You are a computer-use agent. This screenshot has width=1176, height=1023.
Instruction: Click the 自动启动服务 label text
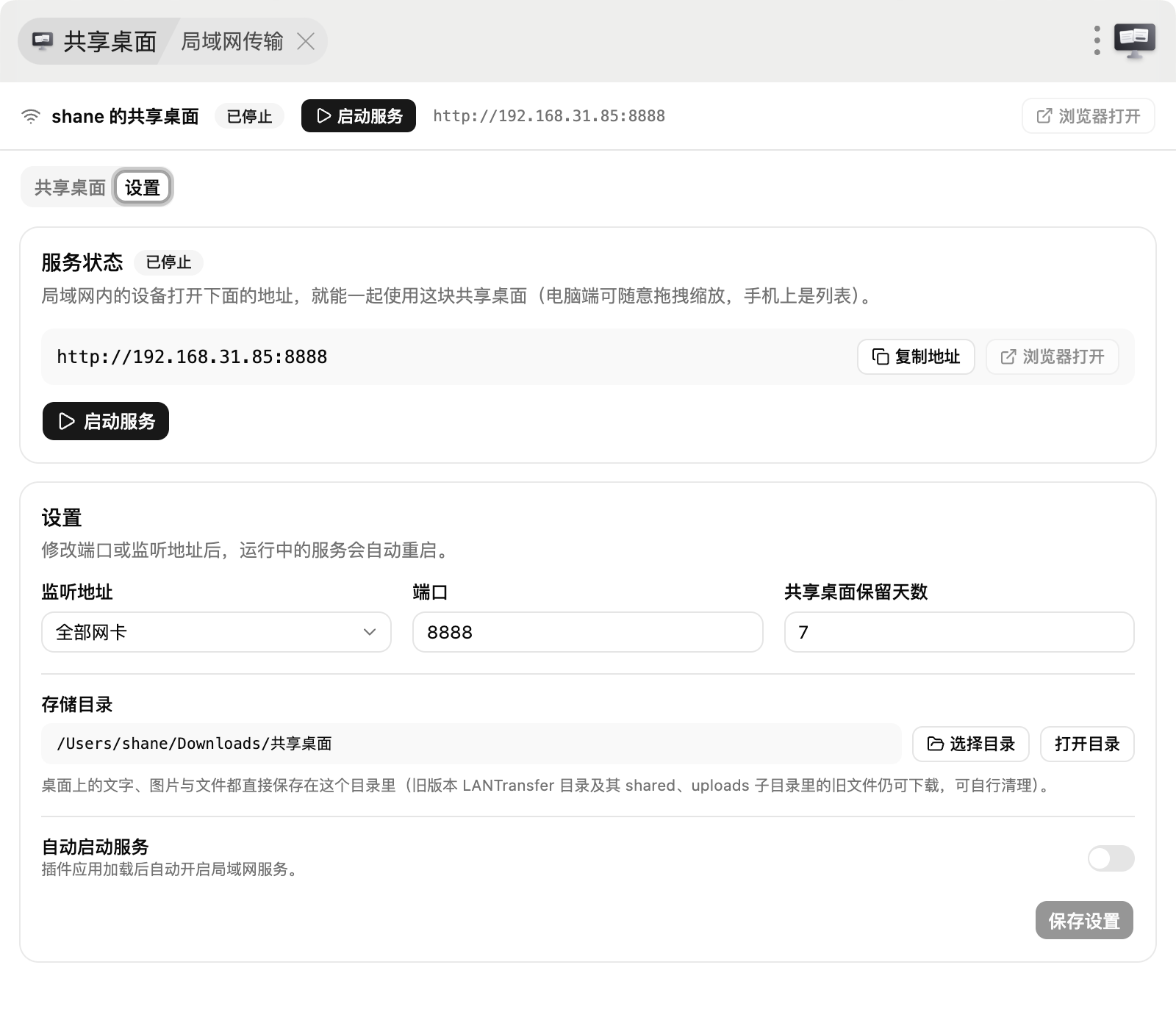[x=96, y=847]
